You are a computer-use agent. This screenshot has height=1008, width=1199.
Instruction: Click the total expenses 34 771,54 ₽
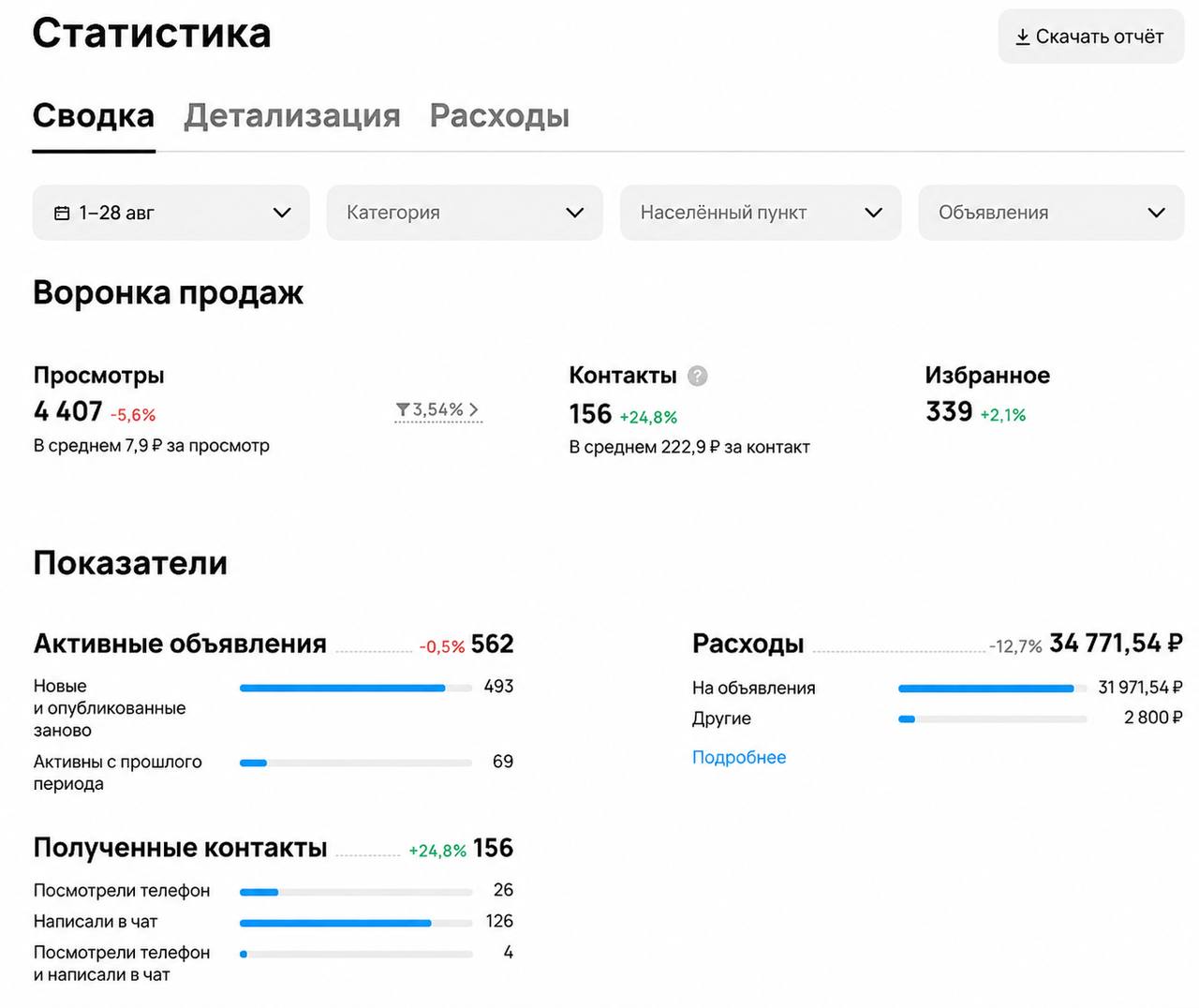pos(1116,644)
